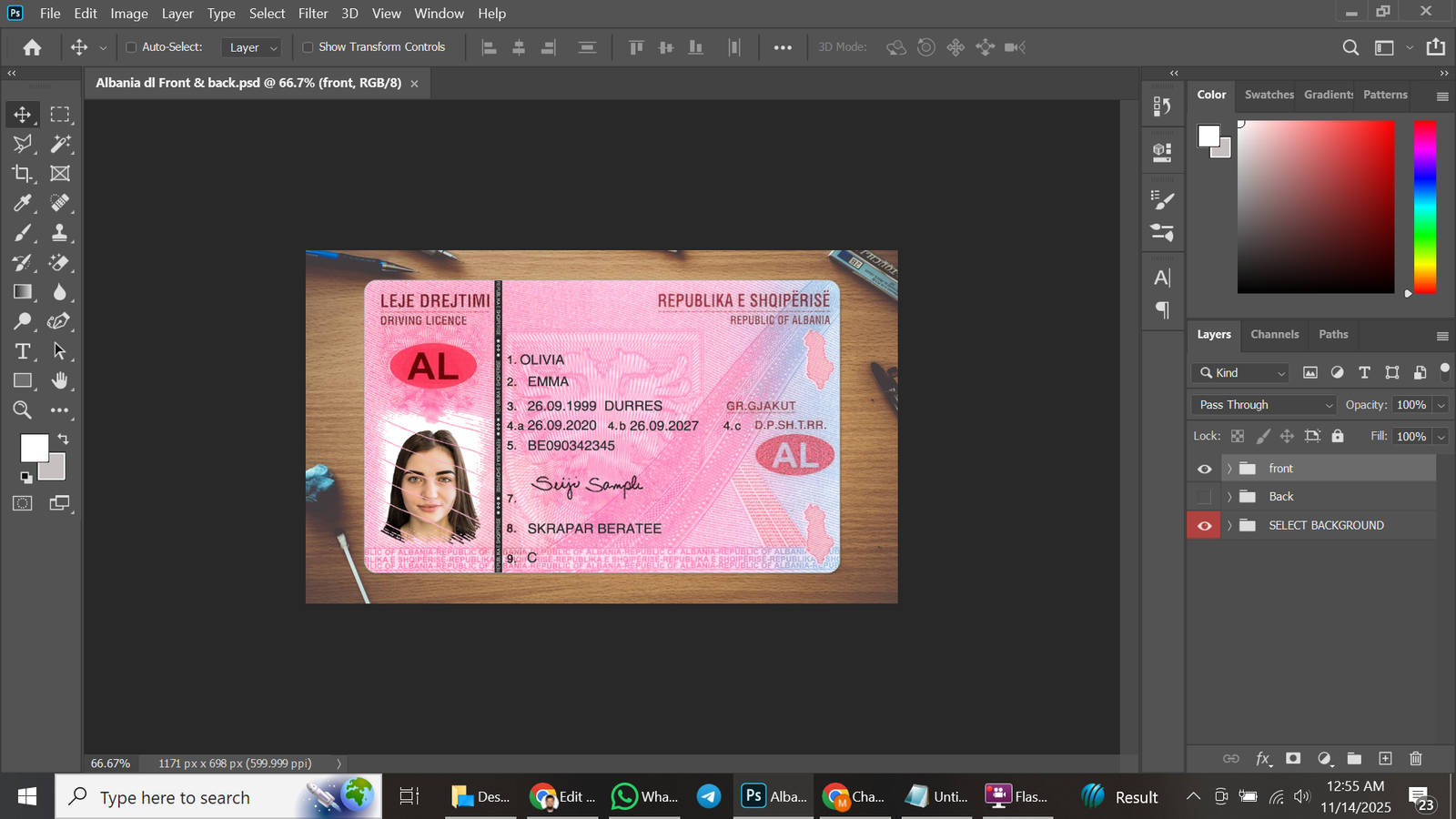Open Telegram from the taskbar
The image size is (1456, 819).
[709, 795]
